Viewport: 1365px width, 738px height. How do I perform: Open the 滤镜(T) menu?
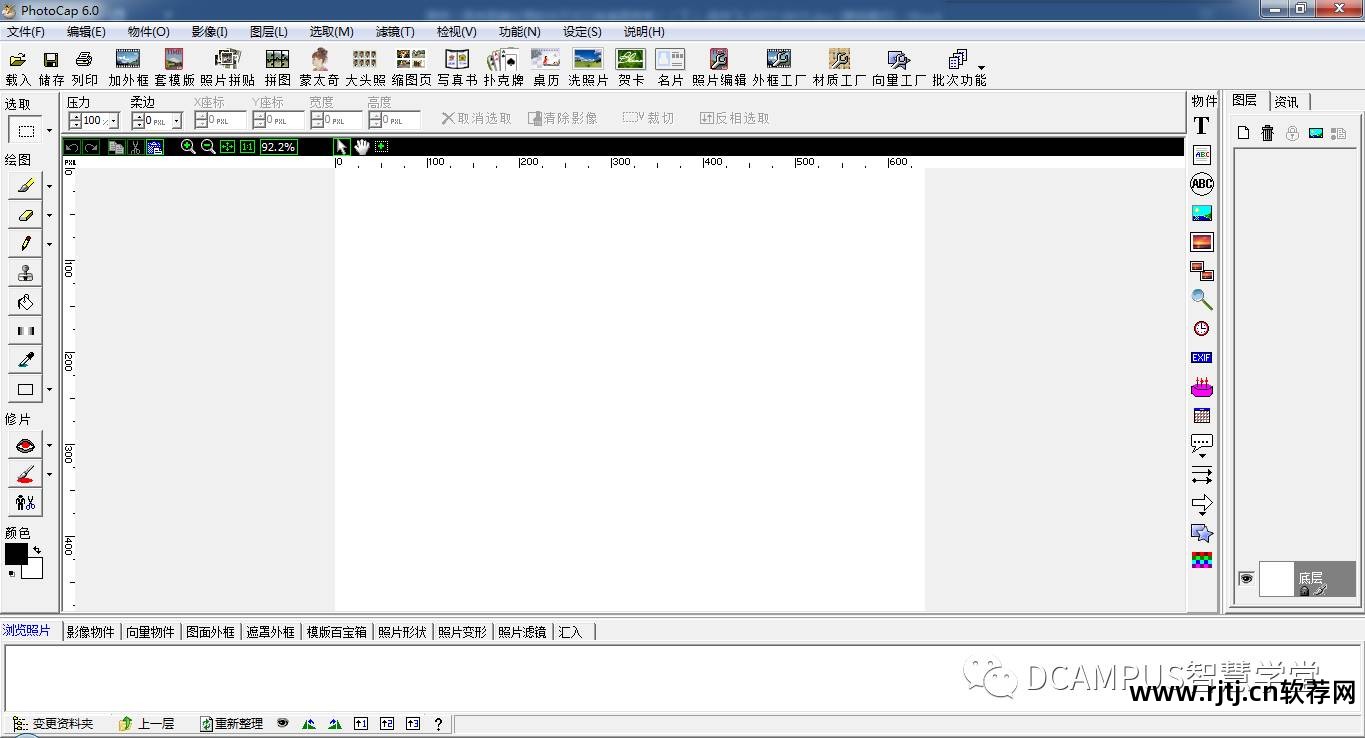[395, 32]
